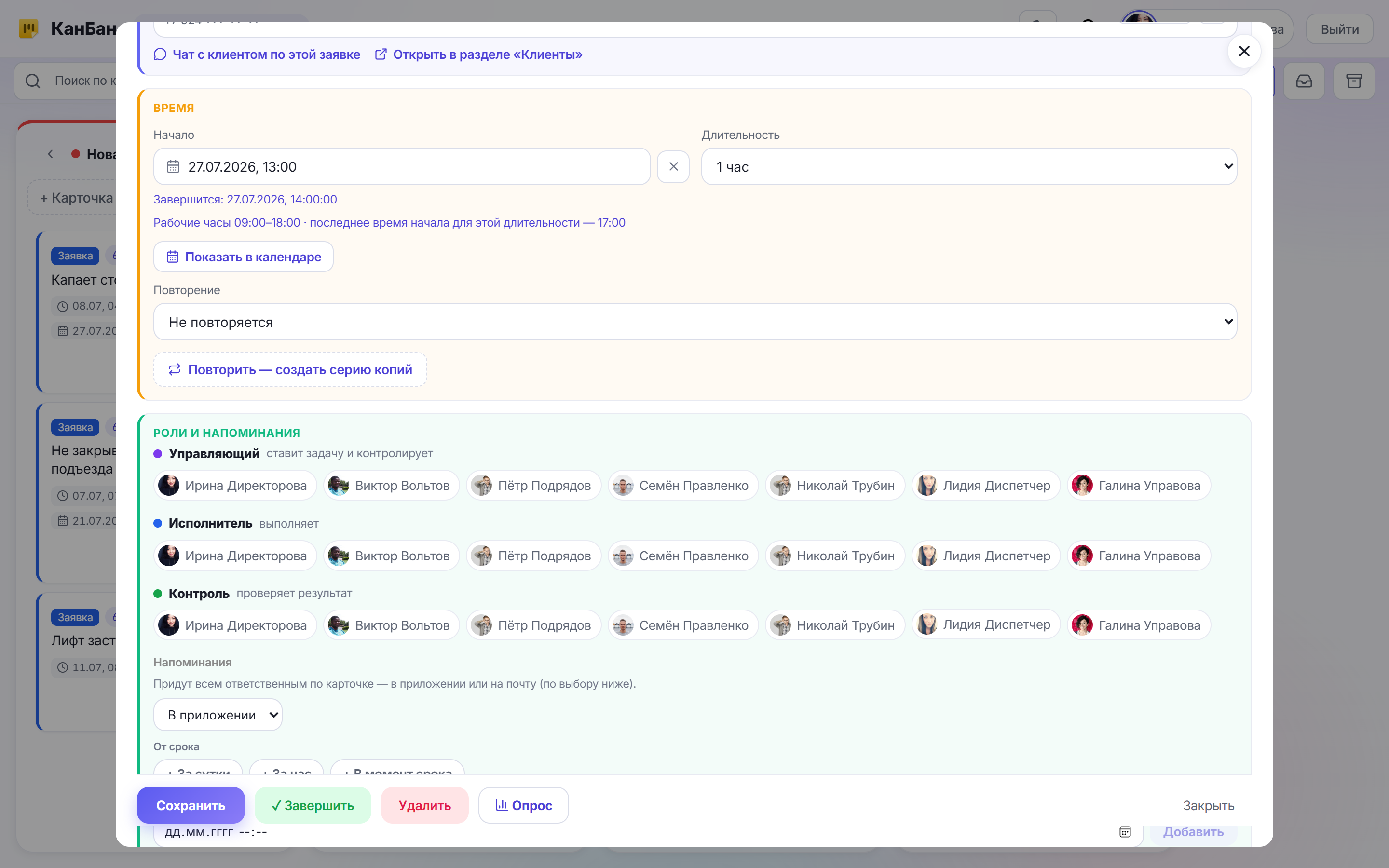Open inbox tray icon in top toolbar

(x=1304, y=81)
